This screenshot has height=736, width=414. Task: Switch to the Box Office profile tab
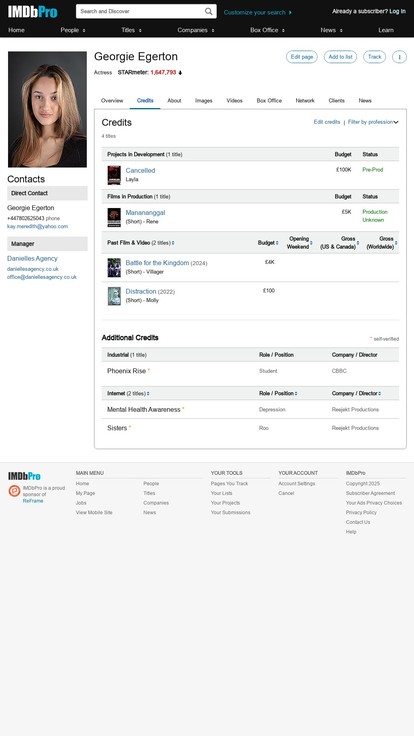click(269, 100)
